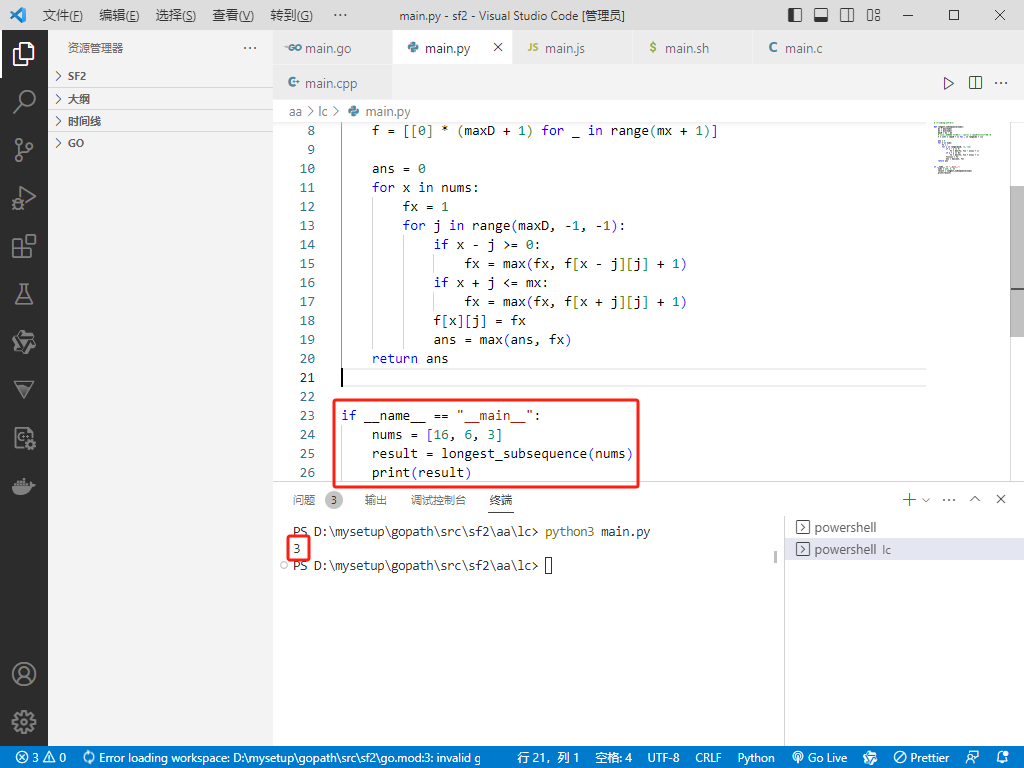
Task: Open the Run and Debug view icon
Action: click(x=24, y=199)
